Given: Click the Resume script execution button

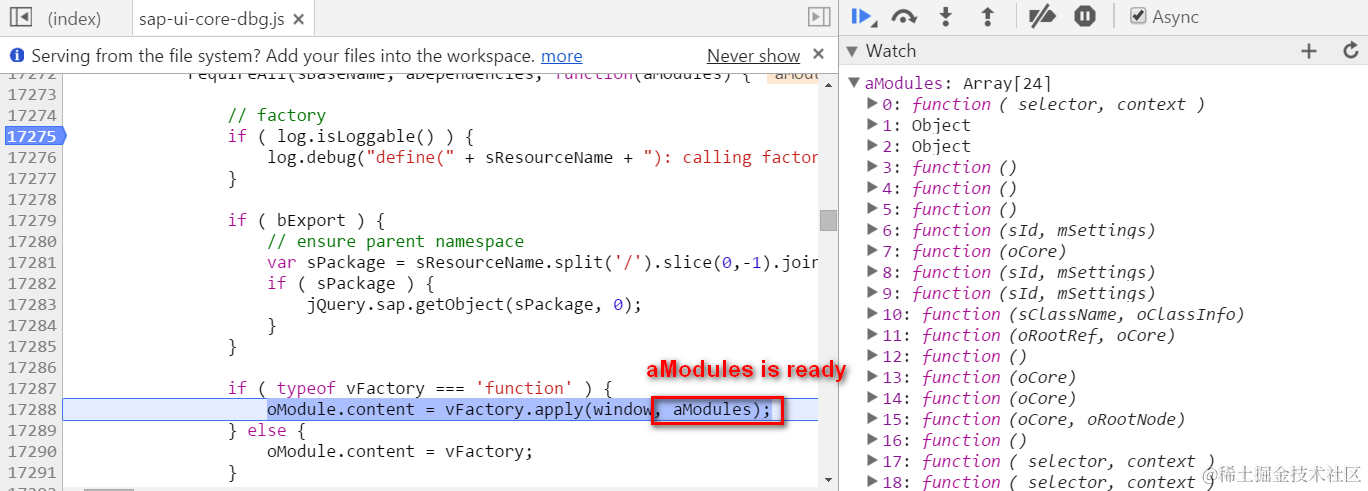Looking at the screenshot, I should point(862,16).
